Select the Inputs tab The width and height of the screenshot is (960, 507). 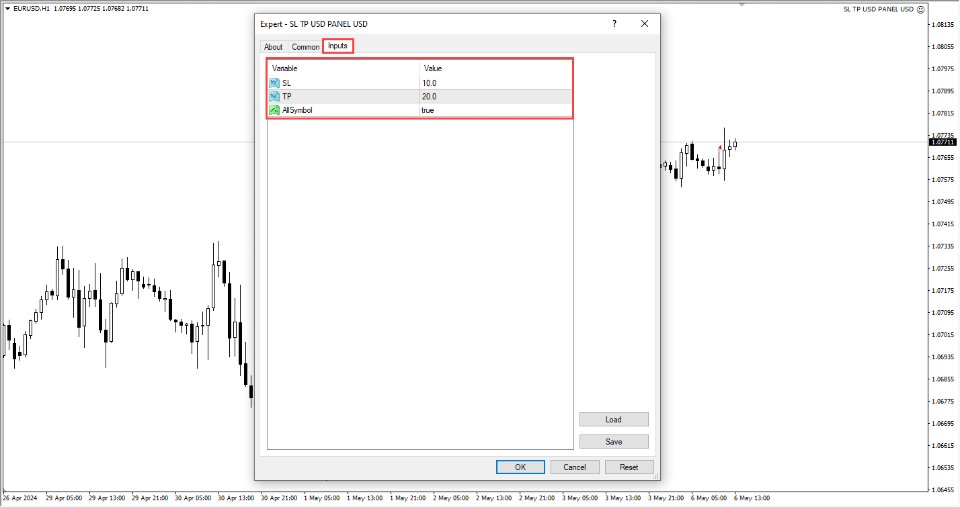[338, 46]
